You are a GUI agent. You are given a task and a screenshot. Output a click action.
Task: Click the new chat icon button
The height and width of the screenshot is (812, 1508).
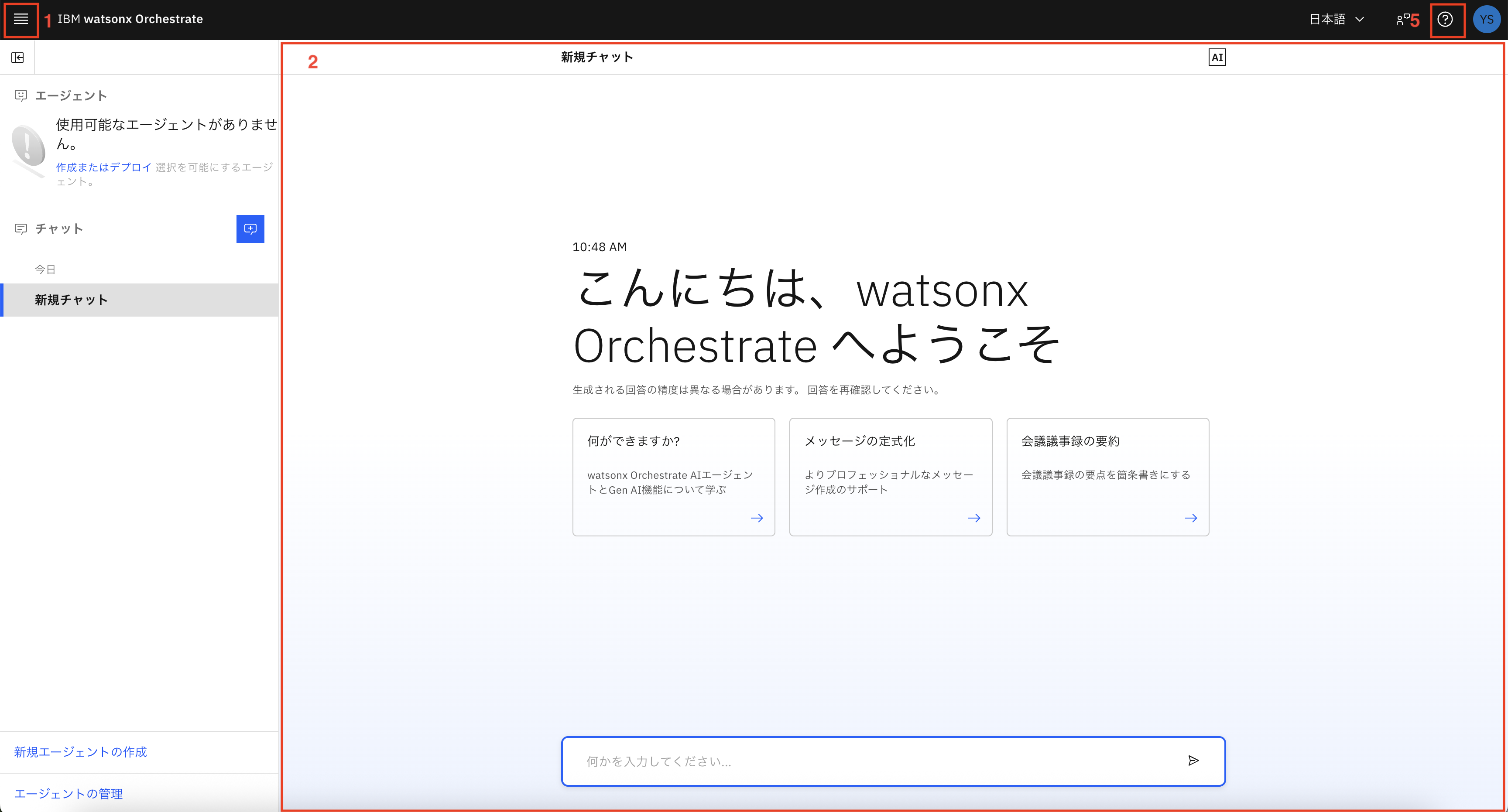point(250,229)
